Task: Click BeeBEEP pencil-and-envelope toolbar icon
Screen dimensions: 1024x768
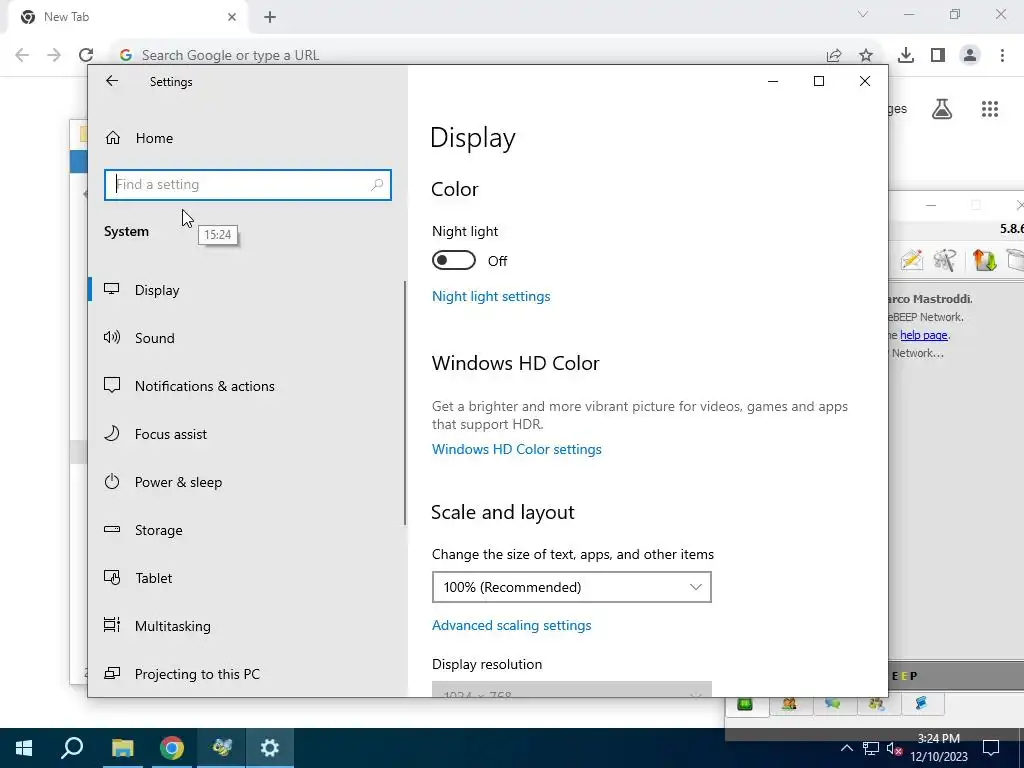Action: click(912, 260)
